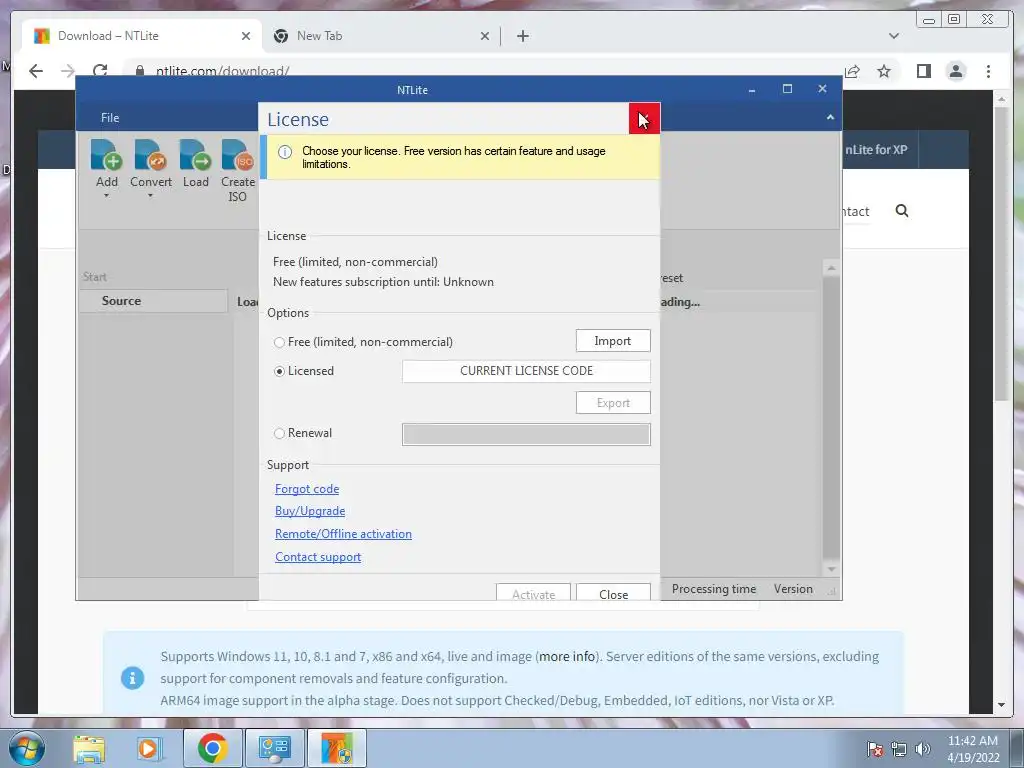
Task: Click NTLite list scrollbar down arrow
Action: pyautogui.click(x=831, y=569)
